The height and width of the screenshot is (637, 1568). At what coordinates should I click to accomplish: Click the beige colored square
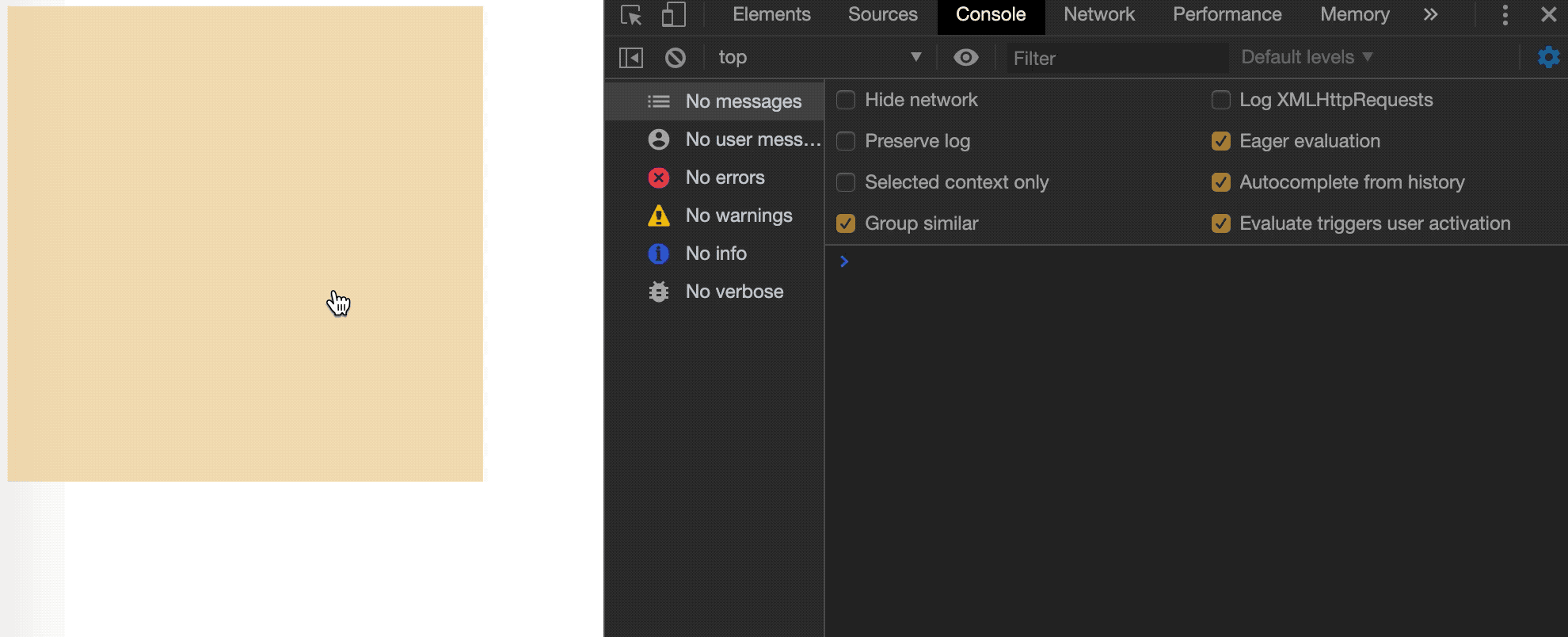[x=245, y=243]
